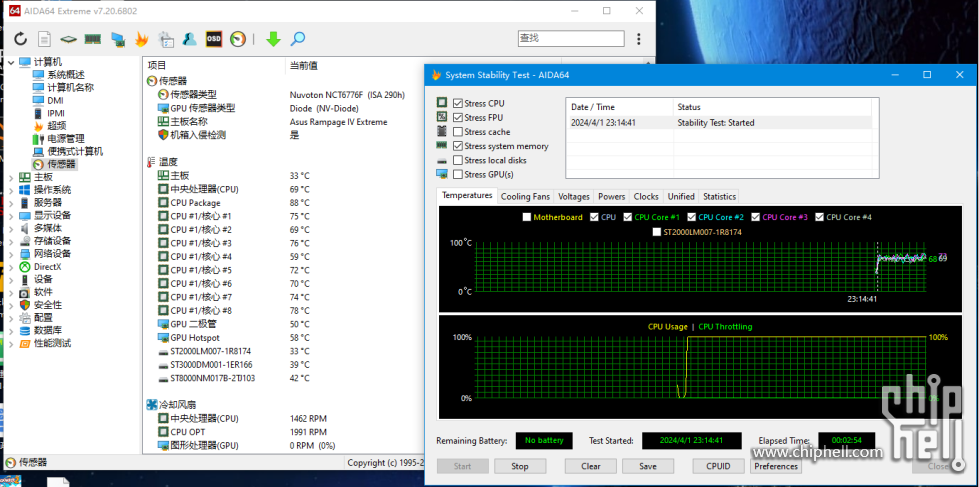979x487 pixels.
Task: Click the CPU OPT fan row
Action: [x=242, y=432]
